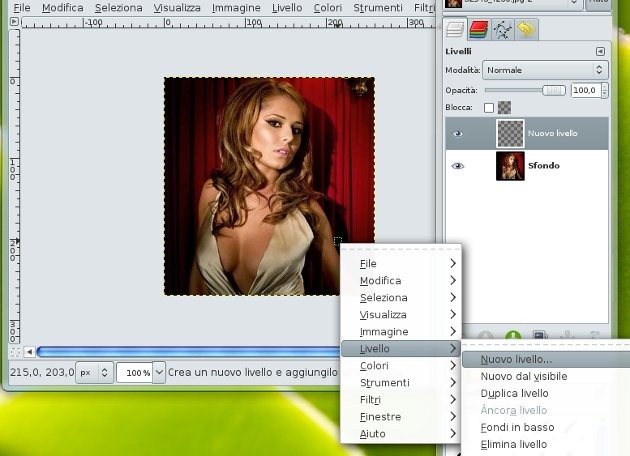Expand Filtri submenu in context menu
630x456 pixels.
401,400
